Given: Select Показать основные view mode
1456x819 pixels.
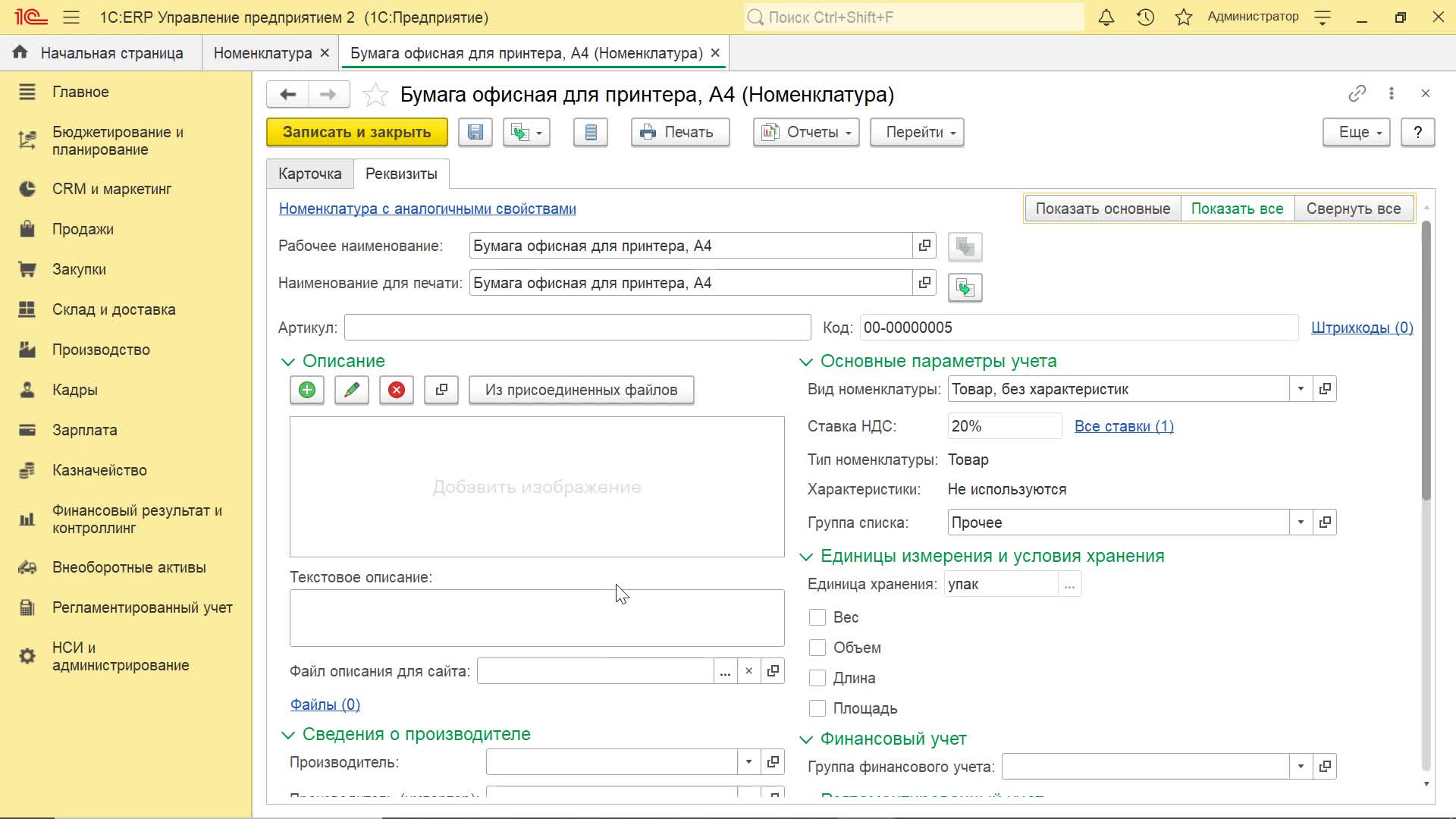Looking at the screenshot, I should pos(1103,209).
